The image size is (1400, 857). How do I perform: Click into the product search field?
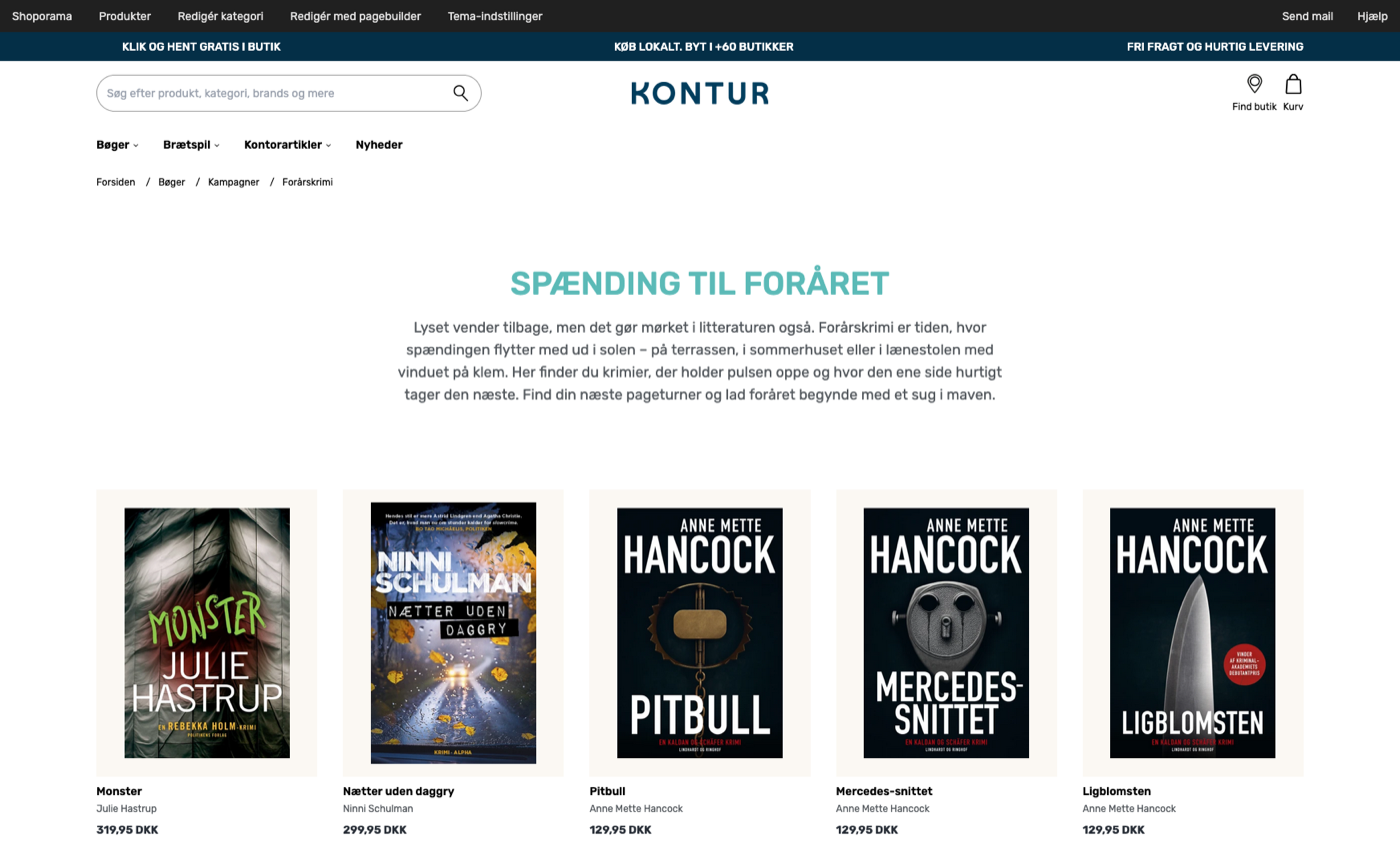tap(270, 93)
